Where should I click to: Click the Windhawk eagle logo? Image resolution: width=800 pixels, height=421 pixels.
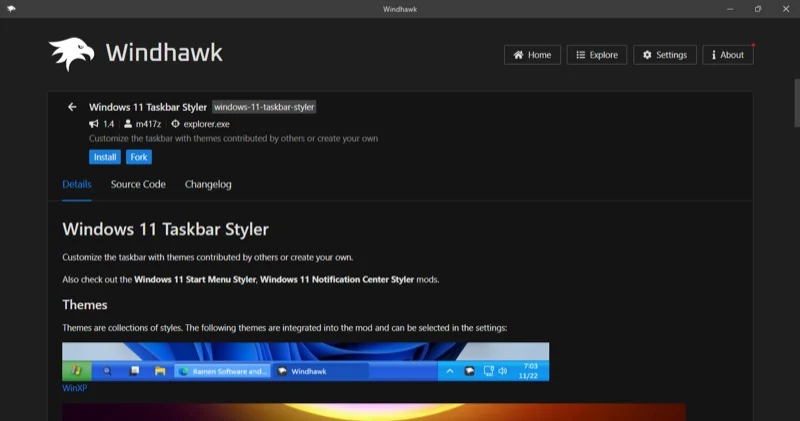coord(72,54)
